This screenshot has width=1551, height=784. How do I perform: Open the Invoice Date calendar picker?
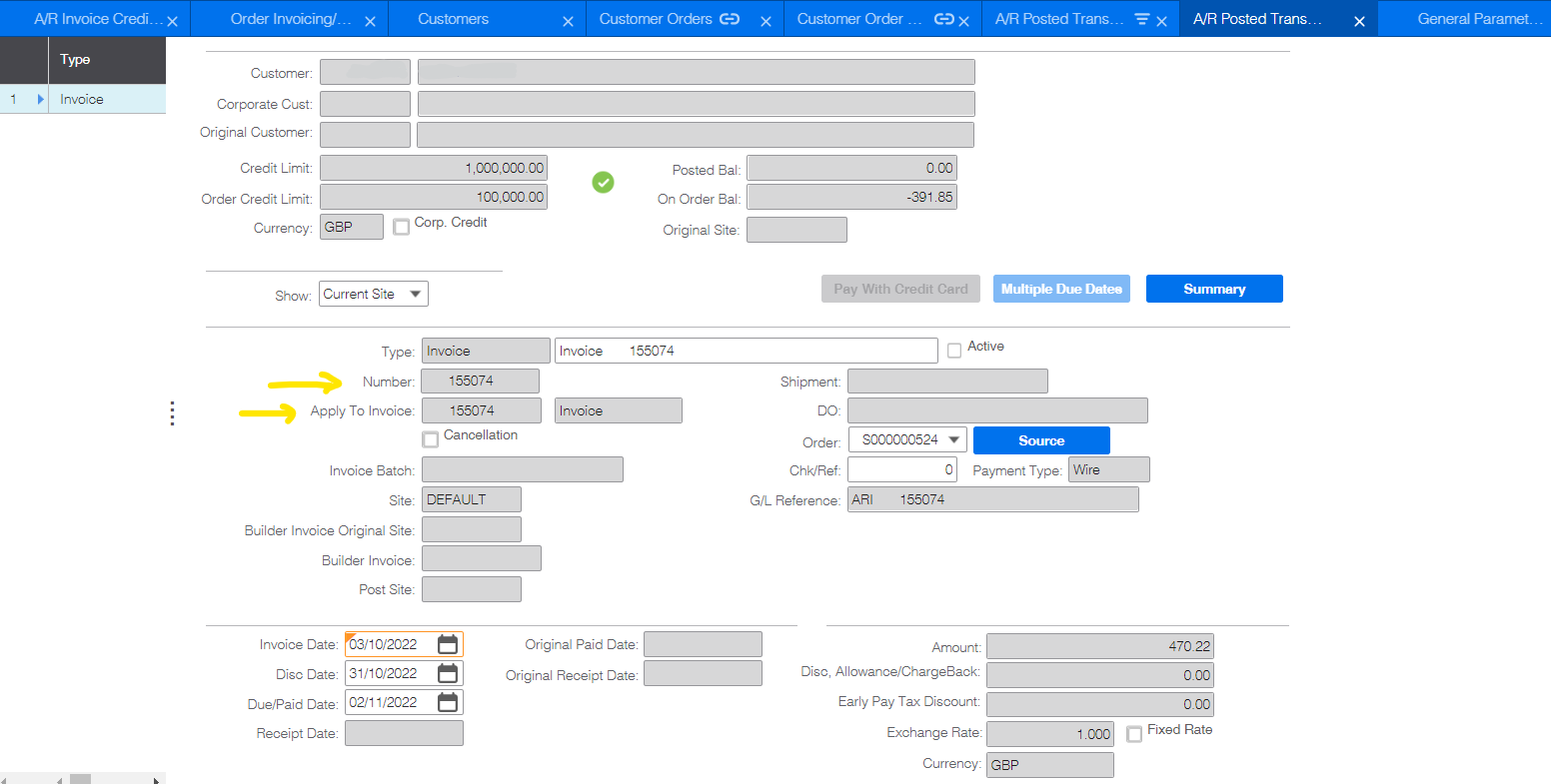[x=448, y=644]
